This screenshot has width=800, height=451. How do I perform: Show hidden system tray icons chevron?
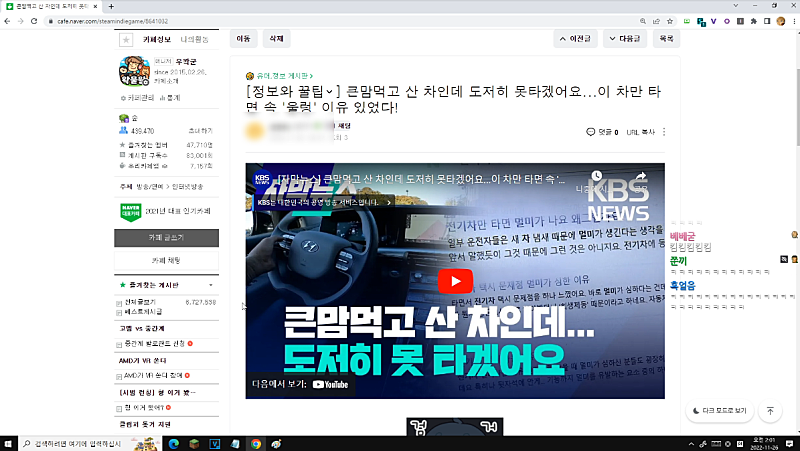(691, 444)
